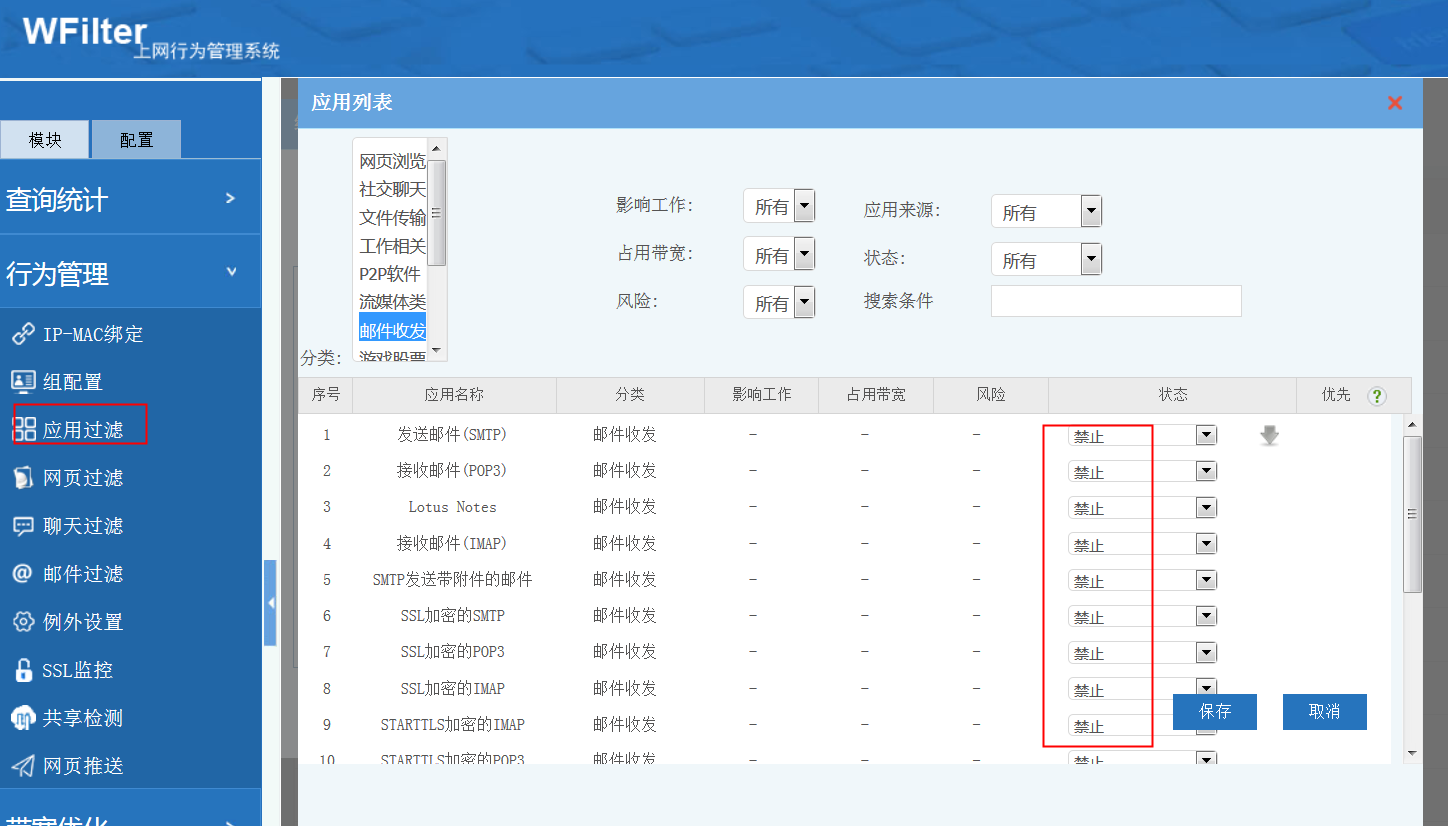Switch to the 配置 tab

point(136,140)
